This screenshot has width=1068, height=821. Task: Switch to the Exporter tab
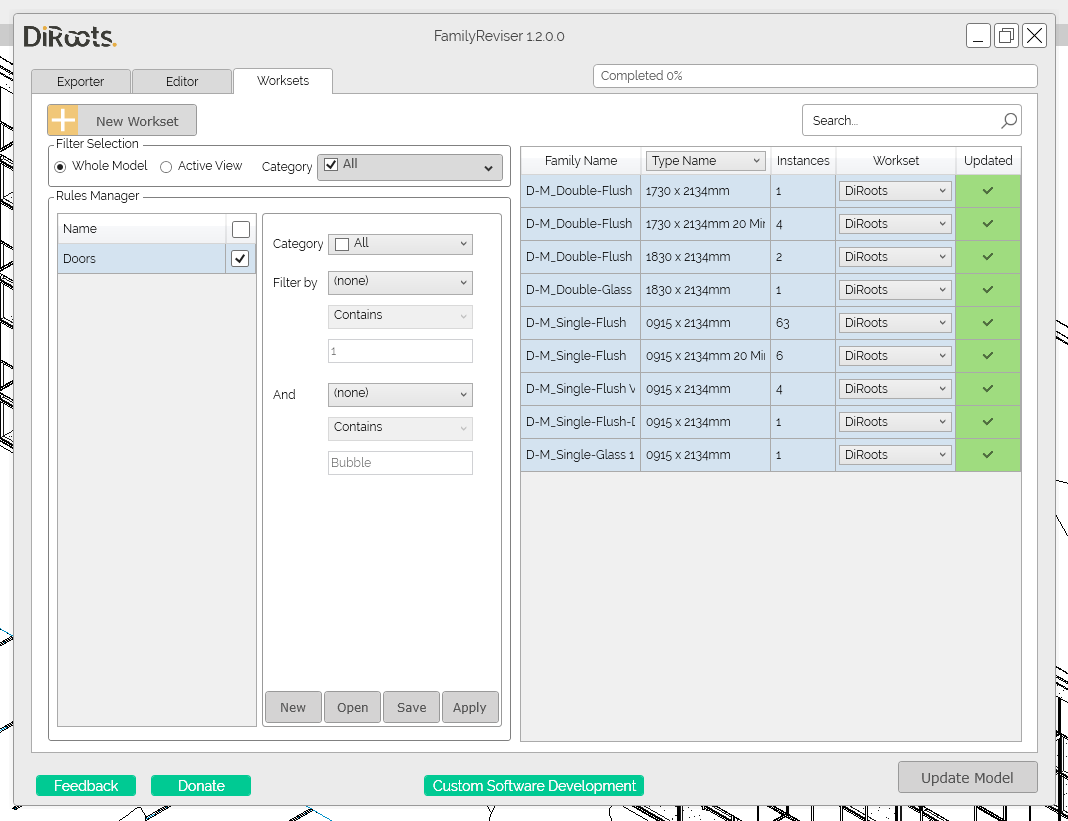80,81
